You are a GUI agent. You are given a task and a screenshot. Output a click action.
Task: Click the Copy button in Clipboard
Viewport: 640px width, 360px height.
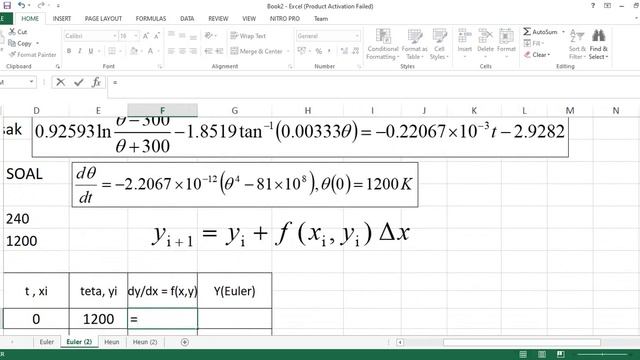(20, 43)
